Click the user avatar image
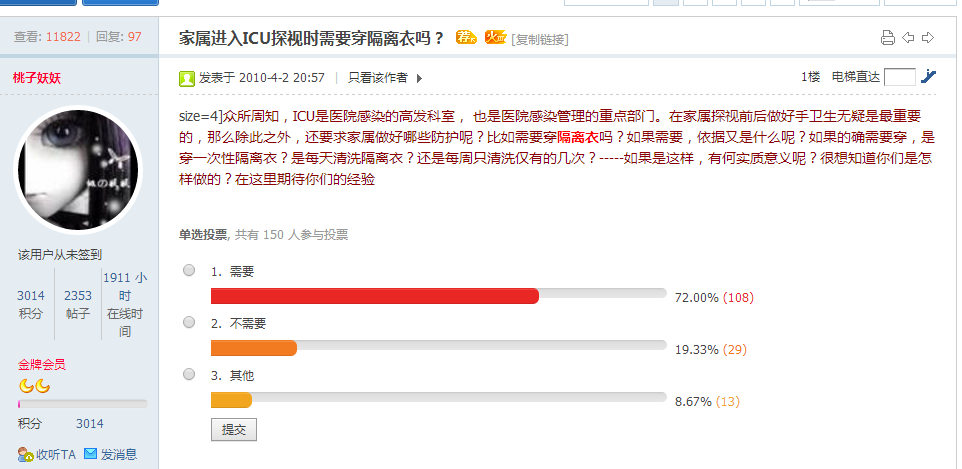The height and width of the screenshot is (469, 962). click(79, 170)
